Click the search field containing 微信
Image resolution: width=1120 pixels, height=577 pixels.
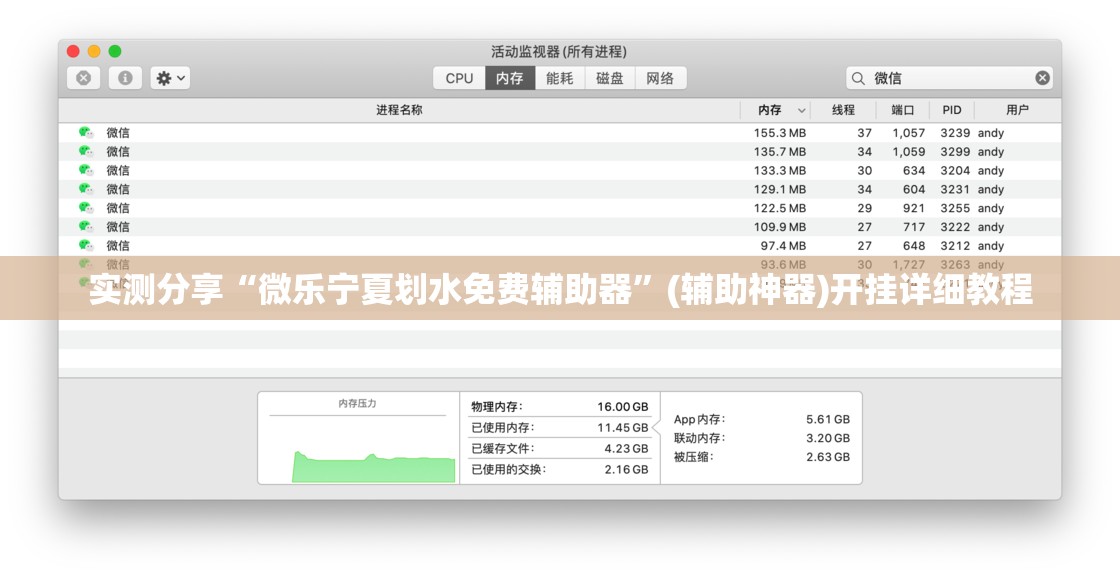click(x=949, y=78)
